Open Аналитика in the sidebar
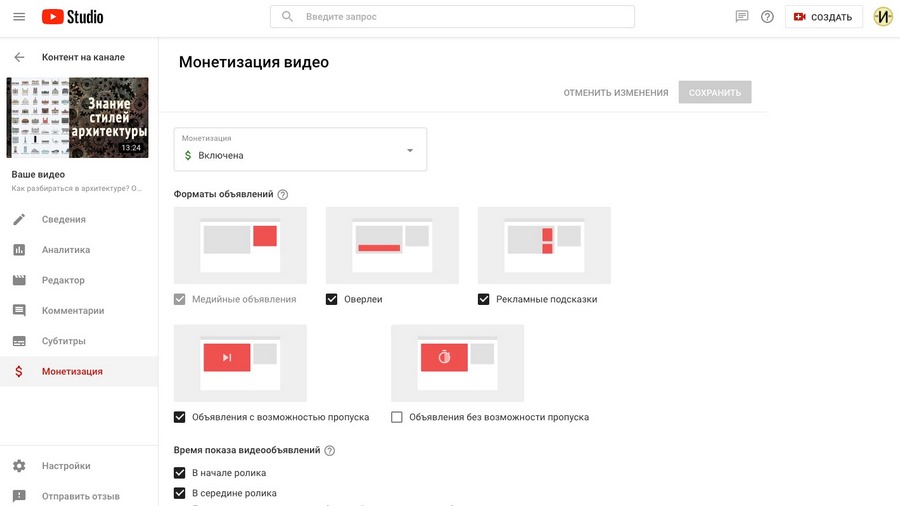 click(66, 250)
